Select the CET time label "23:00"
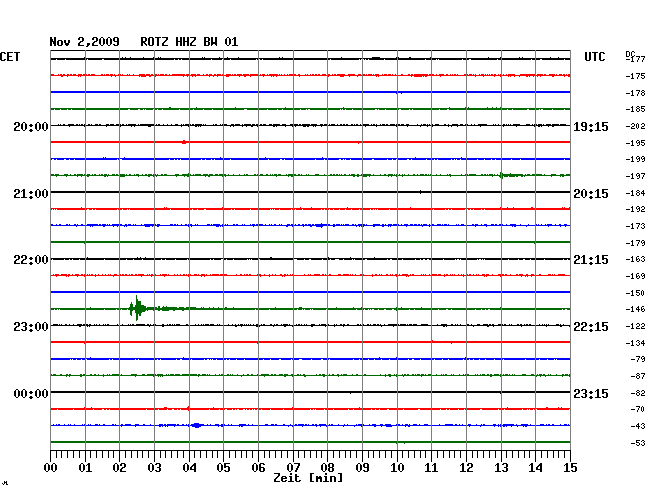 31,327
